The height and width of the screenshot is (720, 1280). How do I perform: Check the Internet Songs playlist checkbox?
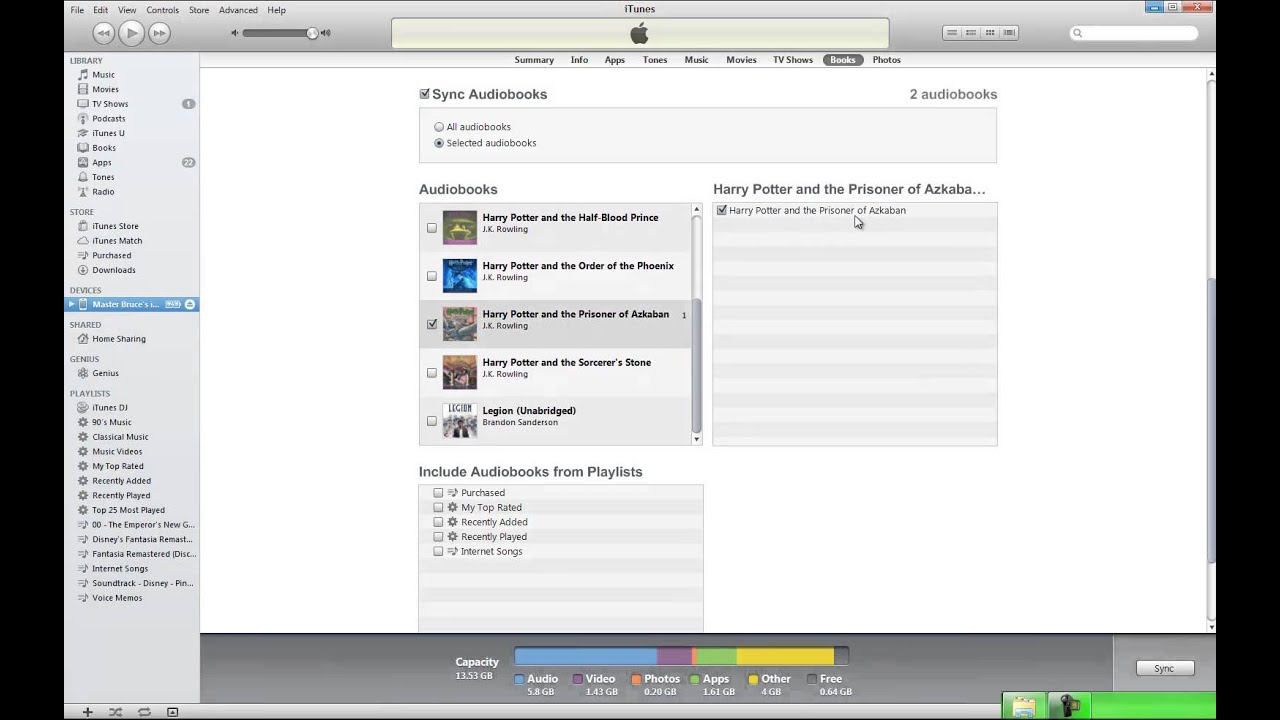[438, 551]
